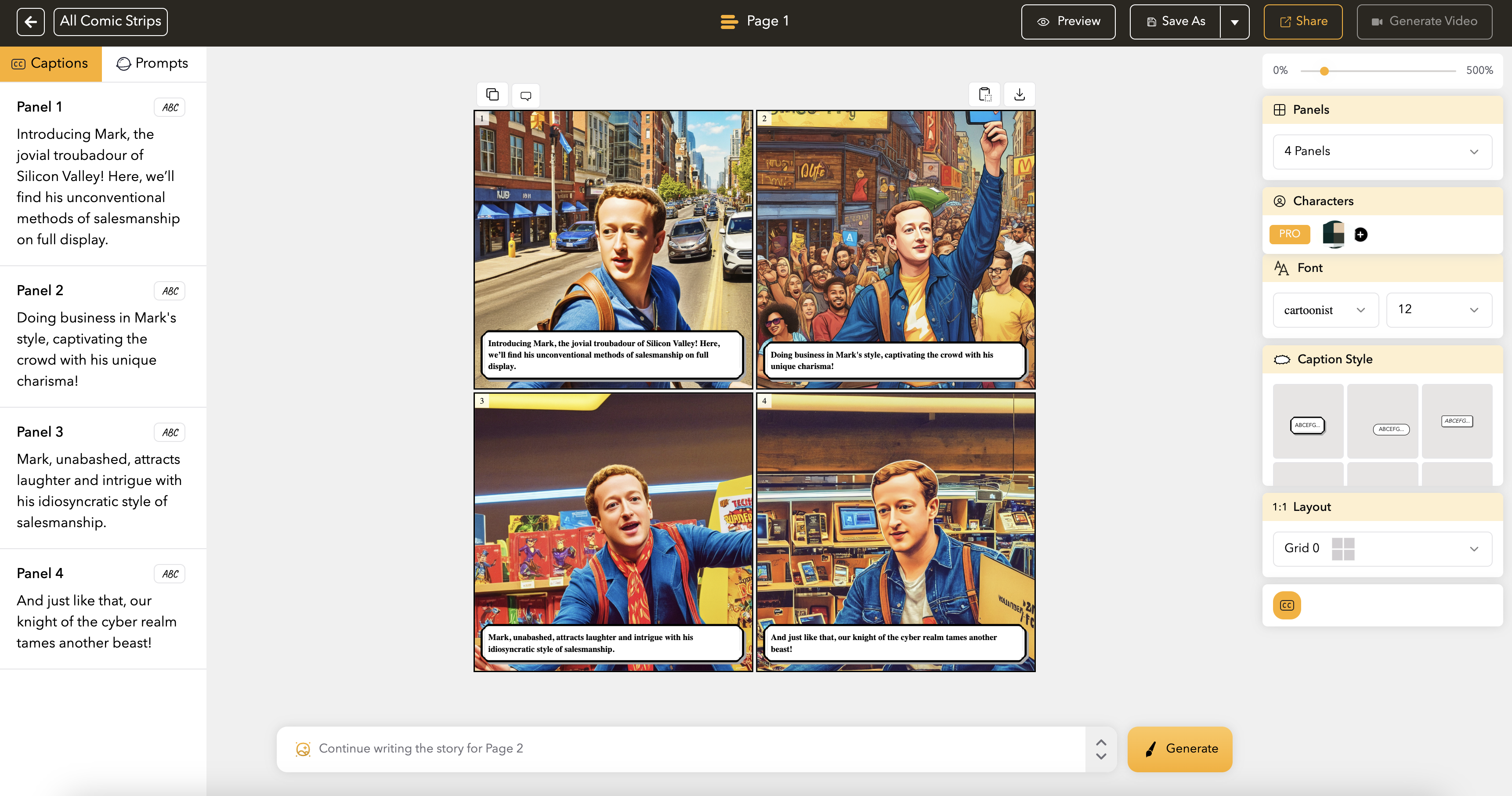
Task: Click the download panel icon
Action: (x=1019, y=94)
